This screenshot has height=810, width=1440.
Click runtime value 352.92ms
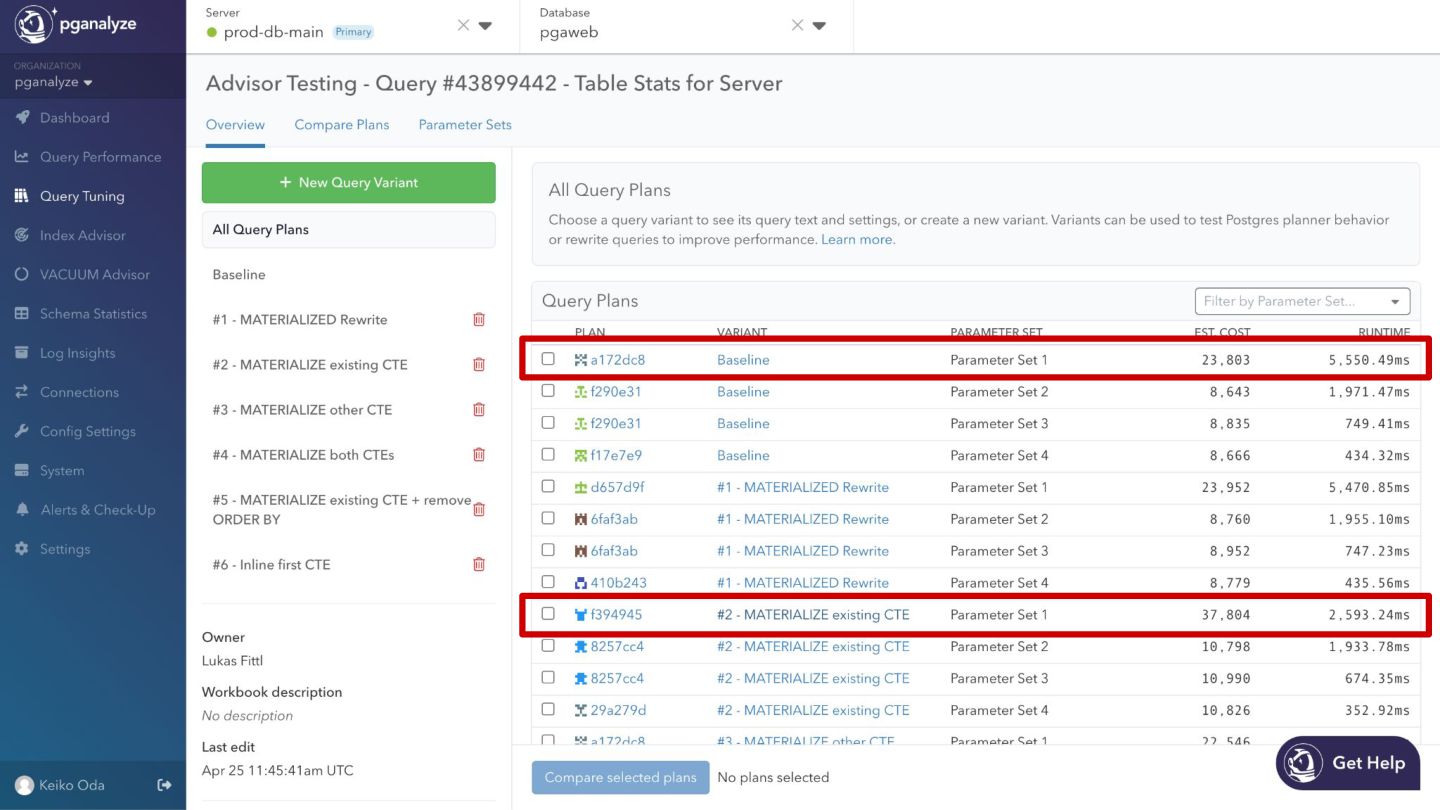point(1377,711)
